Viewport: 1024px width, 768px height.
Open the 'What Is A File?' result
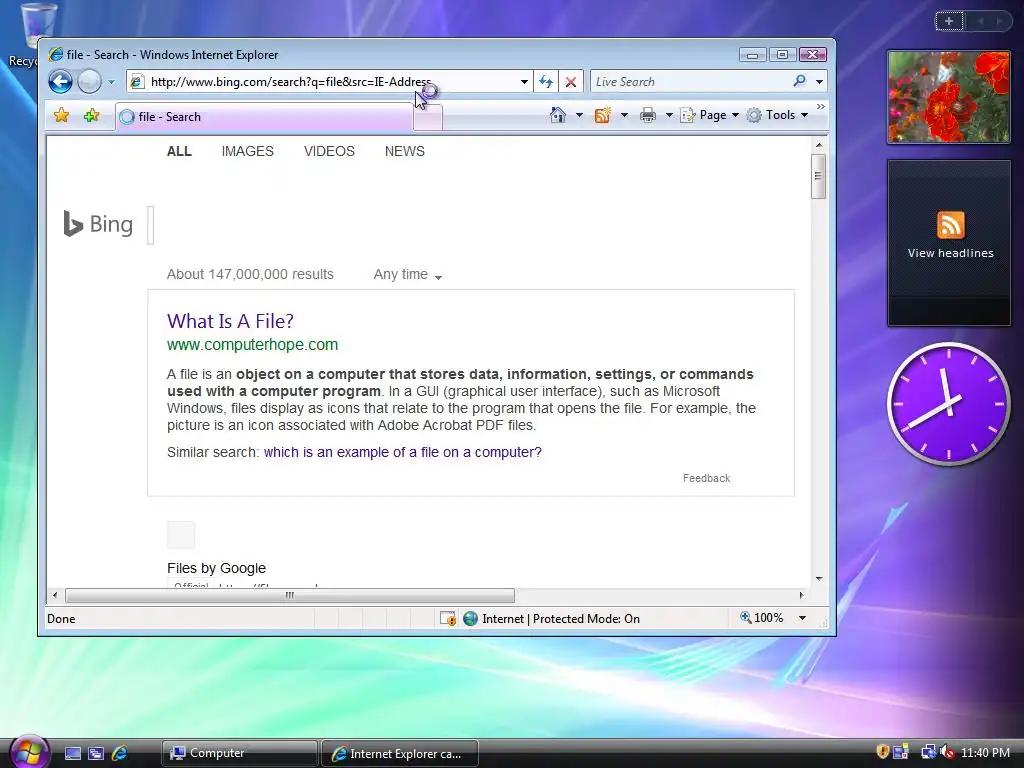[231, 321]
